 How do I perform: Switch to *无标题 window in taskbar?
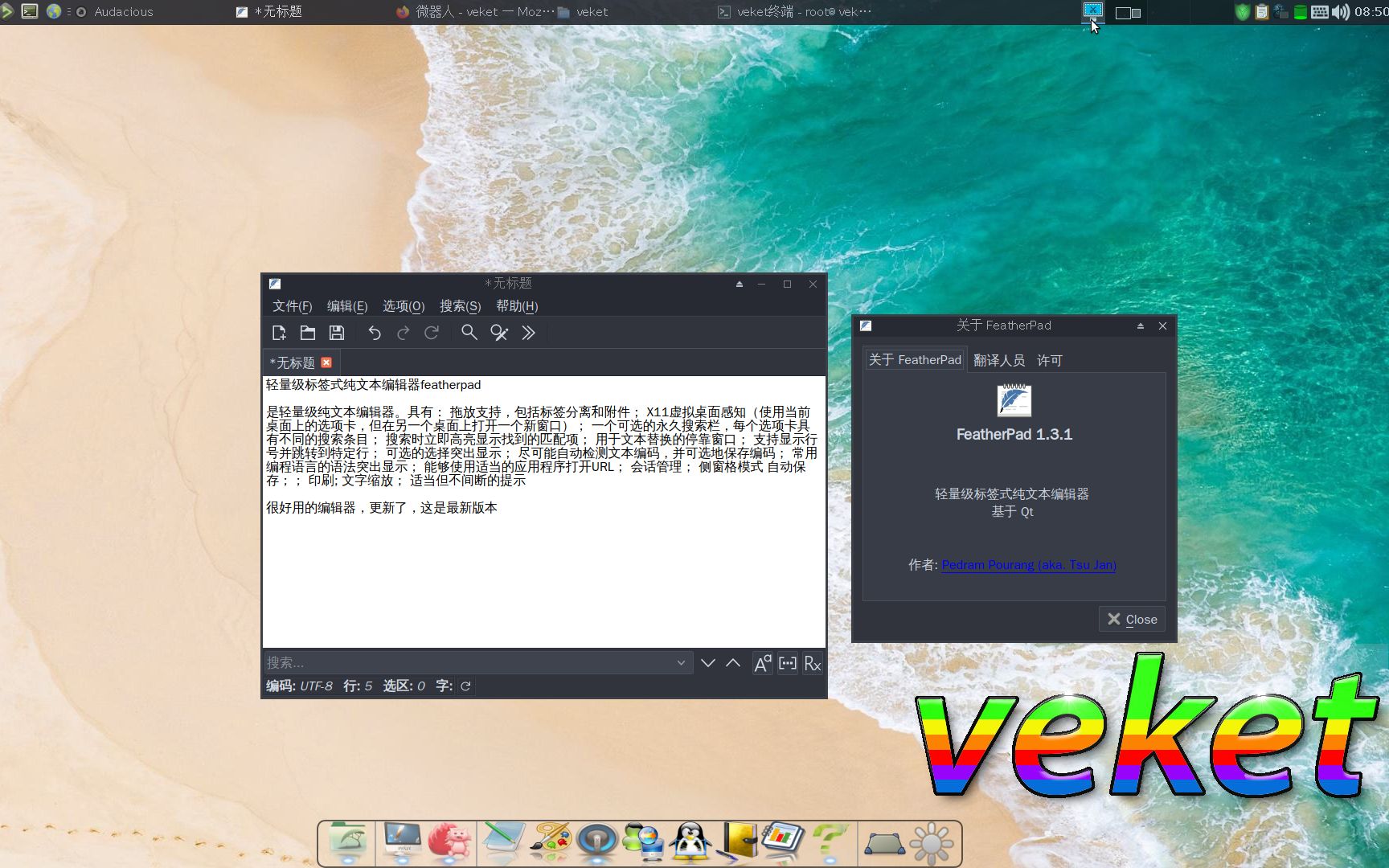pyautogui.click(x=269, y=12)
